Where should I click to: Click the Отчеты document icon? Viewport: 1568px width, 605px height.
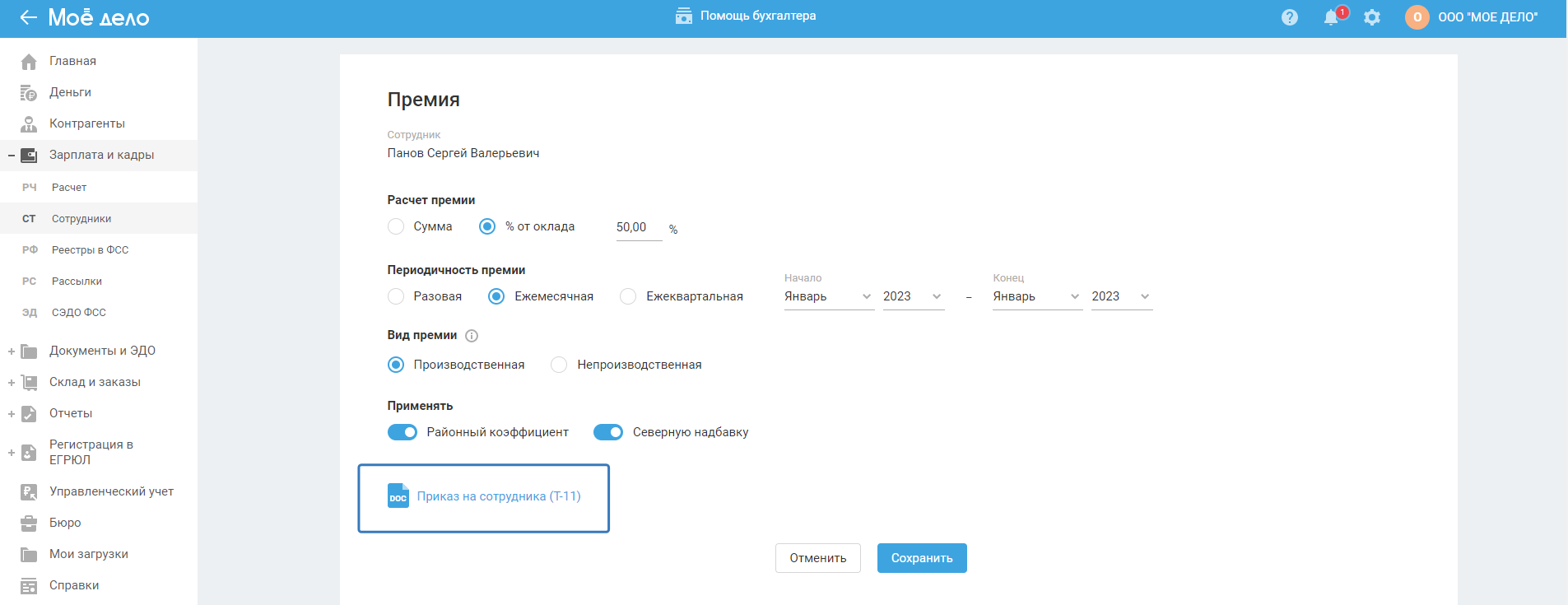click(x=29, y=414)
